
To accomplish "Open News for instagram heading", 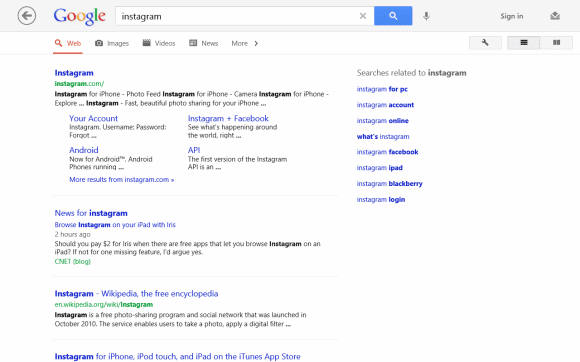I will click(91, 213).
